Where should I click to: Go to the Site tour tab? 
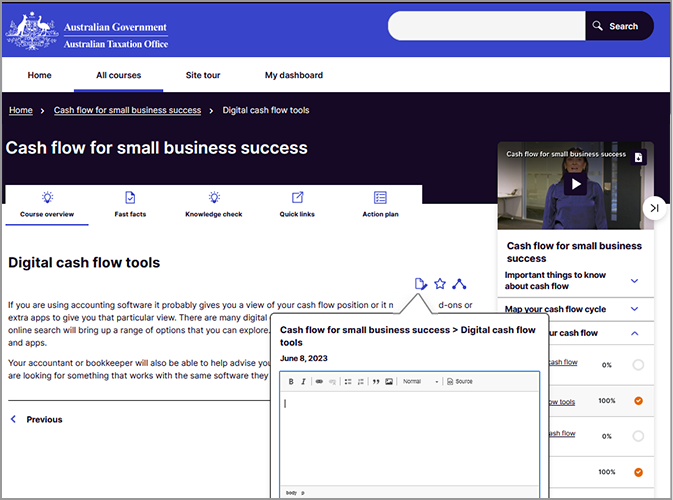pos(203,75)
